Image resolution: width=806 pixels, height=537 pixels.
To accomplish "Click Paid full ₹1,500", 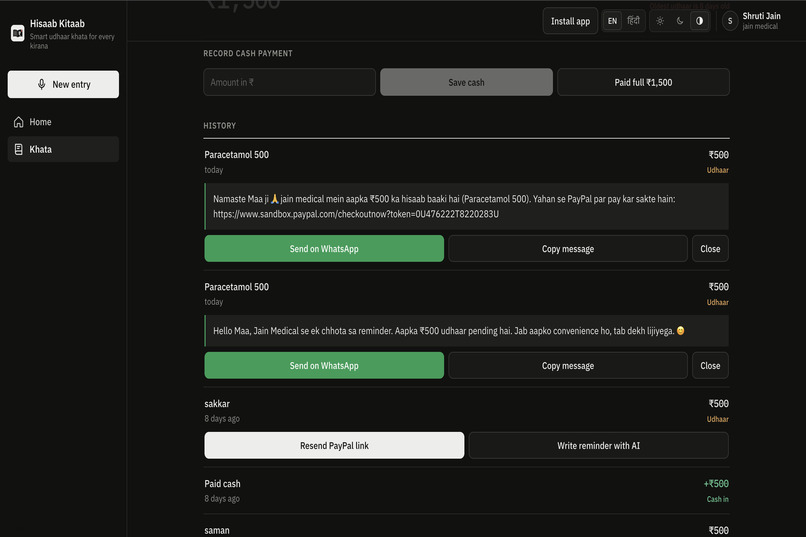I will click(x=643, y=82).
